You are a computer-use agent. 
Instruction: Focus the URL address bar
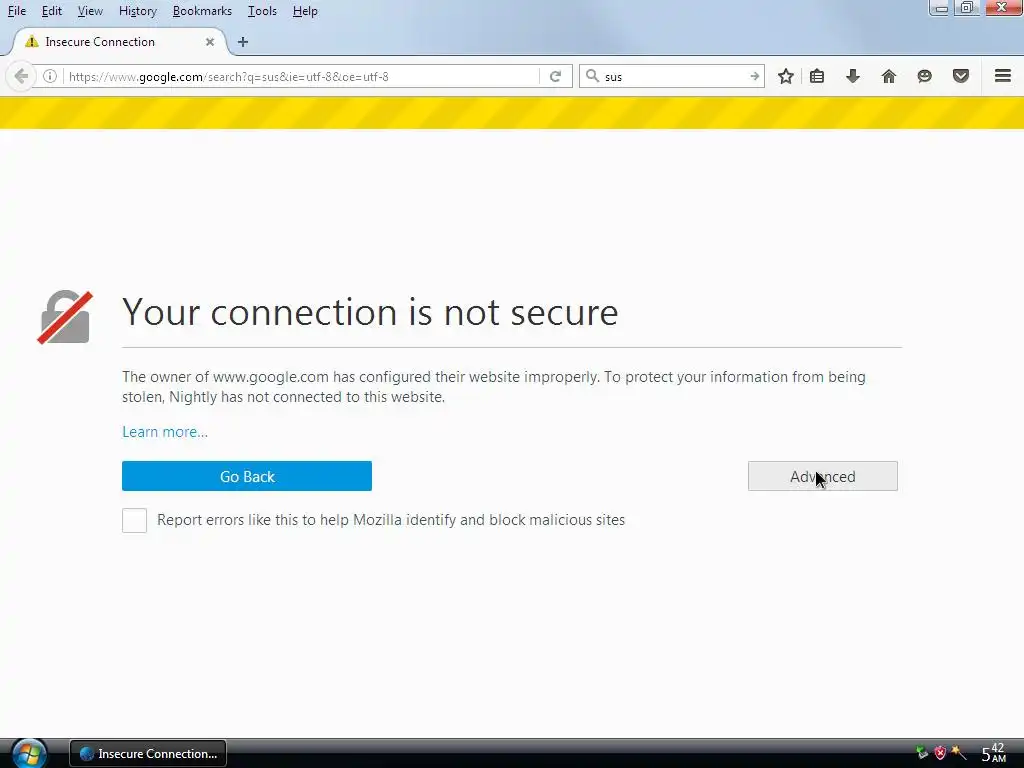click(x=300, y=76)
